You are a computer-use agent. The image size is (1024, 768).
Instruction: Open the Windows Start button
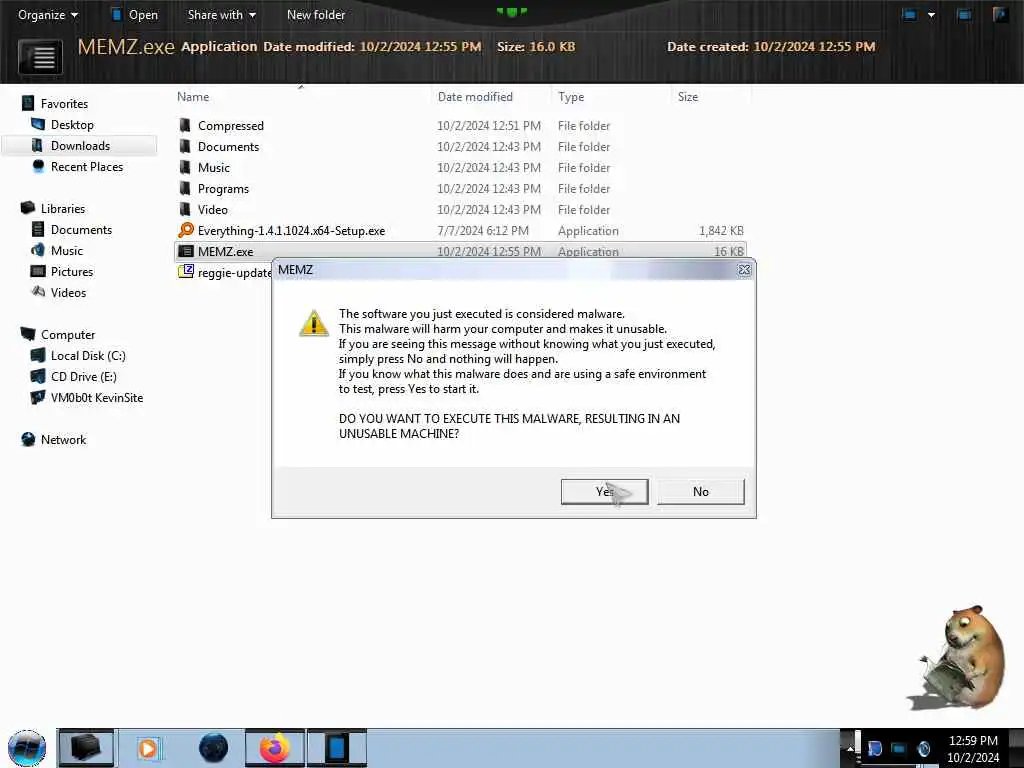point(27,748)
